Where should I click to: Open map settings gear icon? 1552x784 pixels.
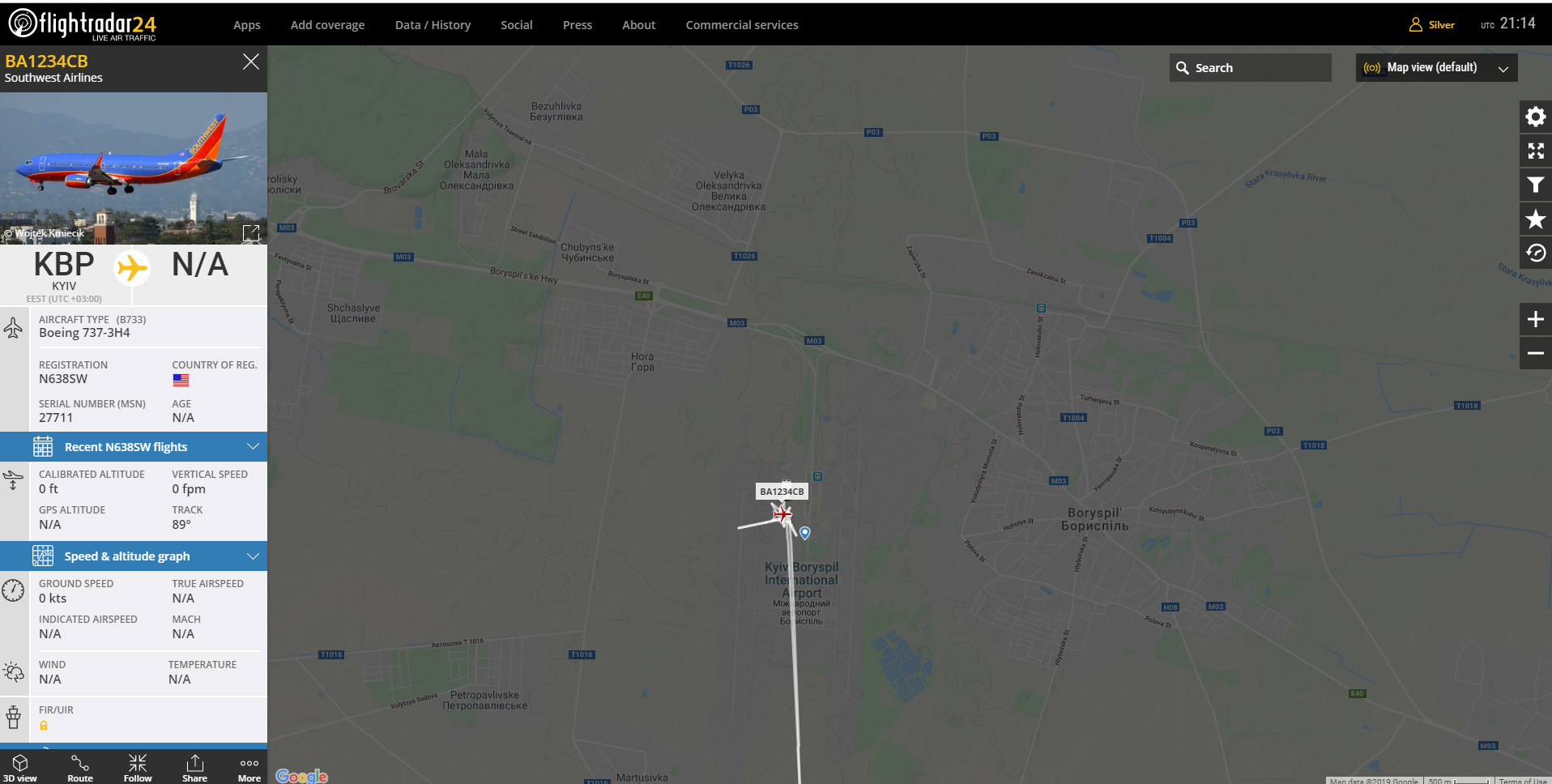1535,117
